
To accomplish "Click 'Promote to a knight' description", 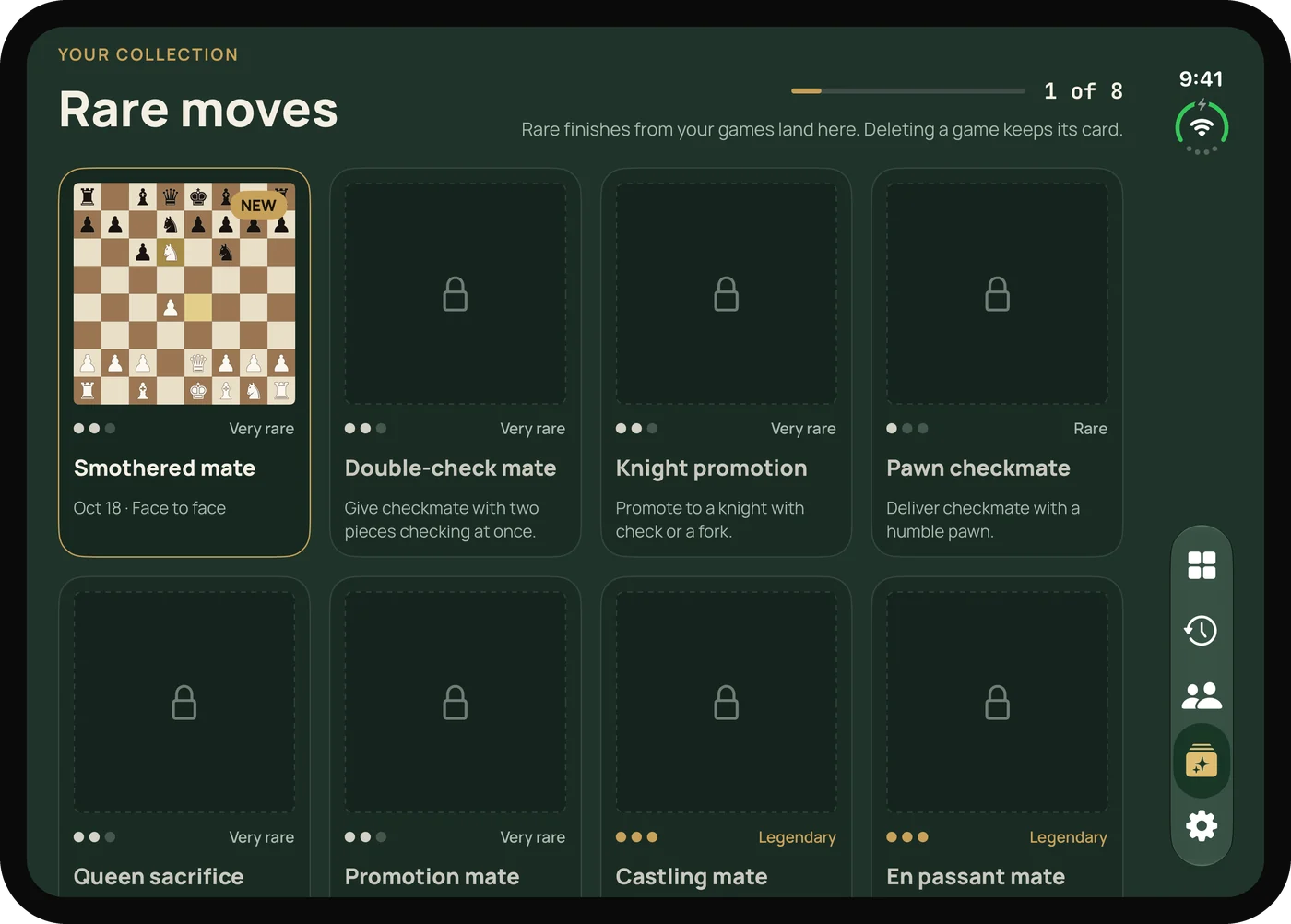I will pyautogui.click(x=710, y=520).
